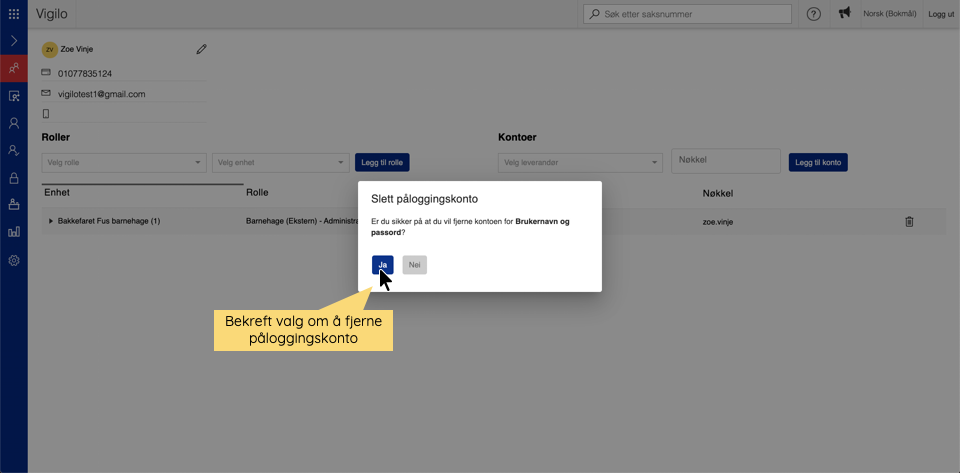The image size is (960, 473).
Task: Confirm deletion by clicking Ja
Action: click(x=382, y=265)
